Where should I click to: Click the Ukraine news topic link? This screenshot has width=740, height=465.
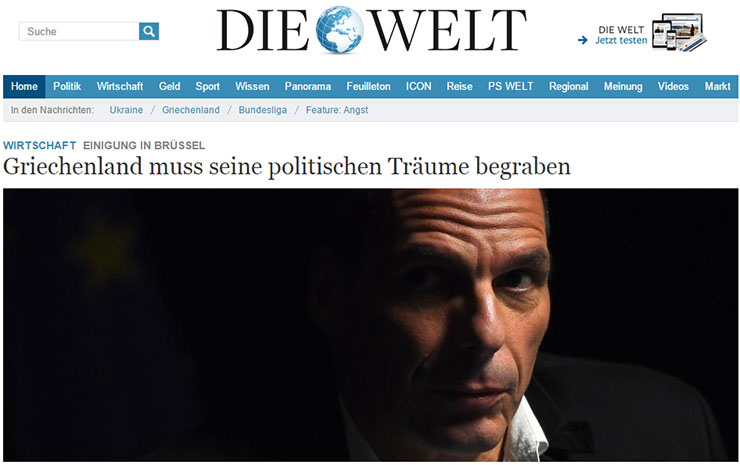pos(126,110)
